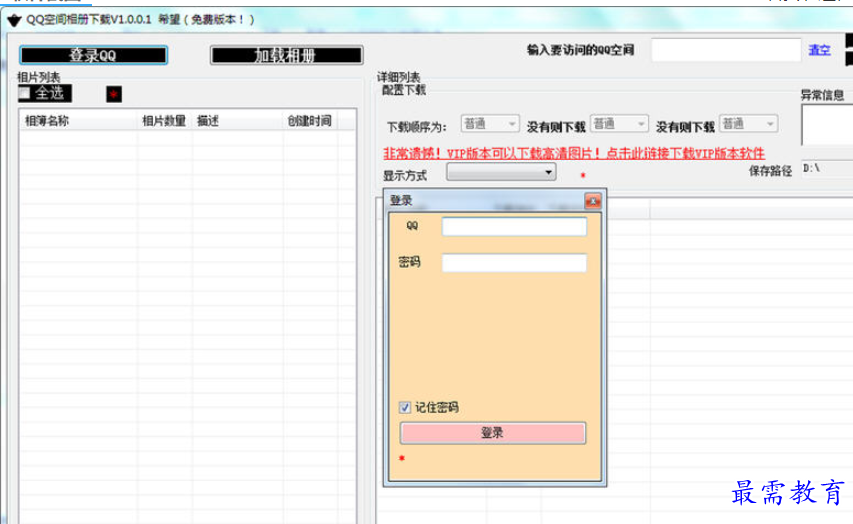
Task: Click the application icon in title bar
Action: pyautogui.click(x=14, y=20)
